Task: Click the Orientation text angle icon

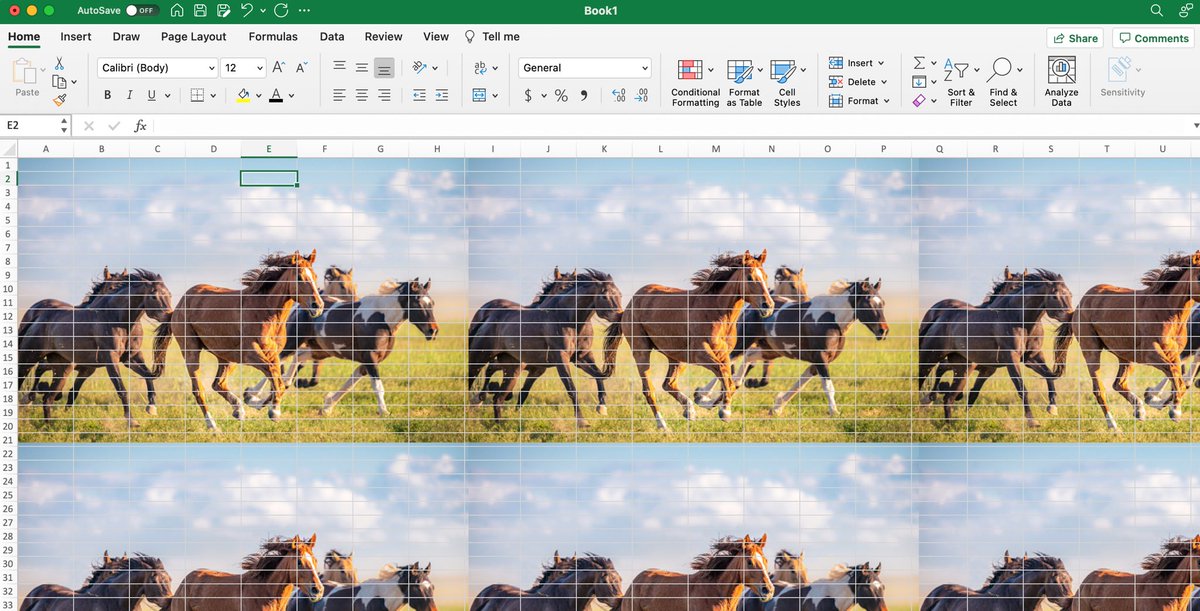Action: pyautogui.click(x=419, y=67)
